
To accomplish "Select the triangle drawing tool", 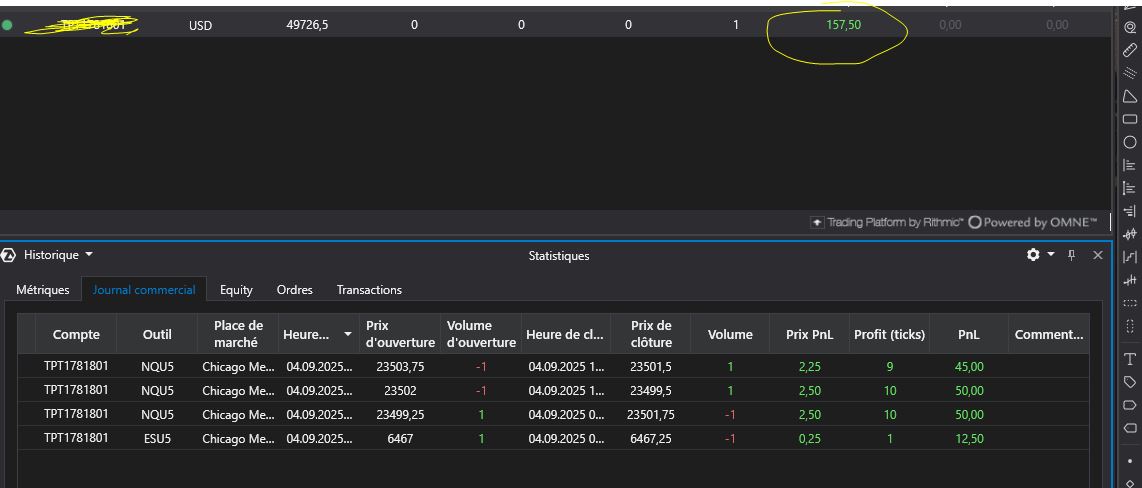I will pos(1130,96).
